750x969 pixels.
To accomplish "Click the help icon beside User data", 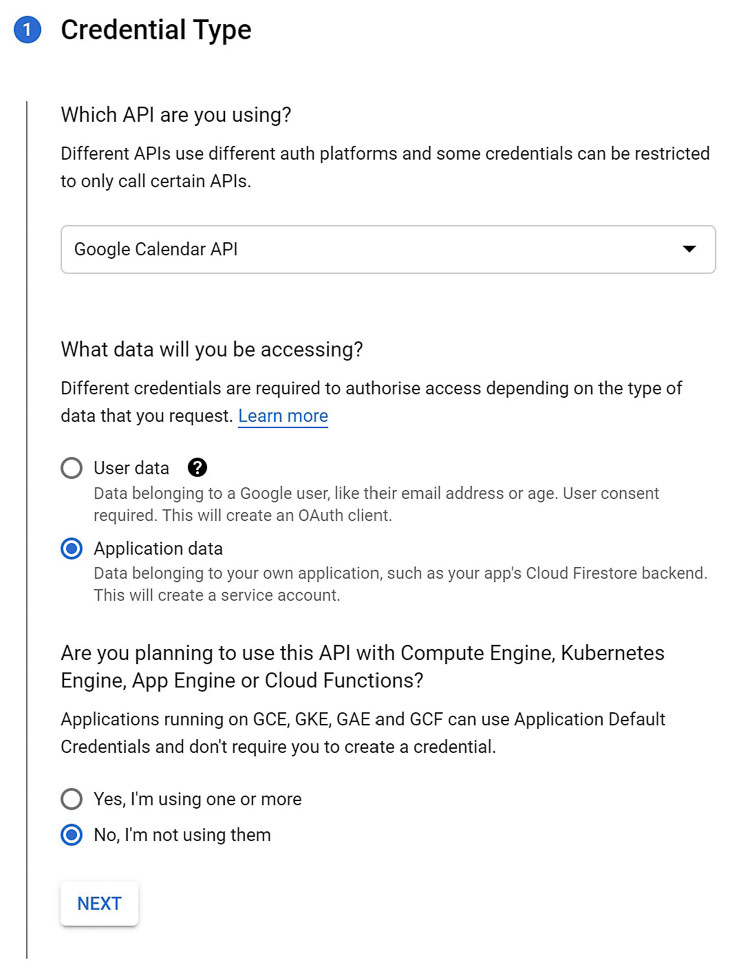I will 197,467.
